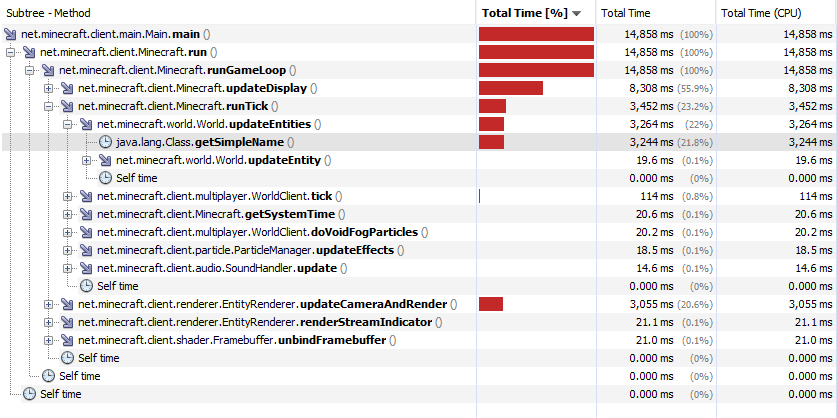The height and width of the screenshot is (418, 837).
Task: Click the method icon beside unbindFramebuffer
Action: [x=67, y=340]
